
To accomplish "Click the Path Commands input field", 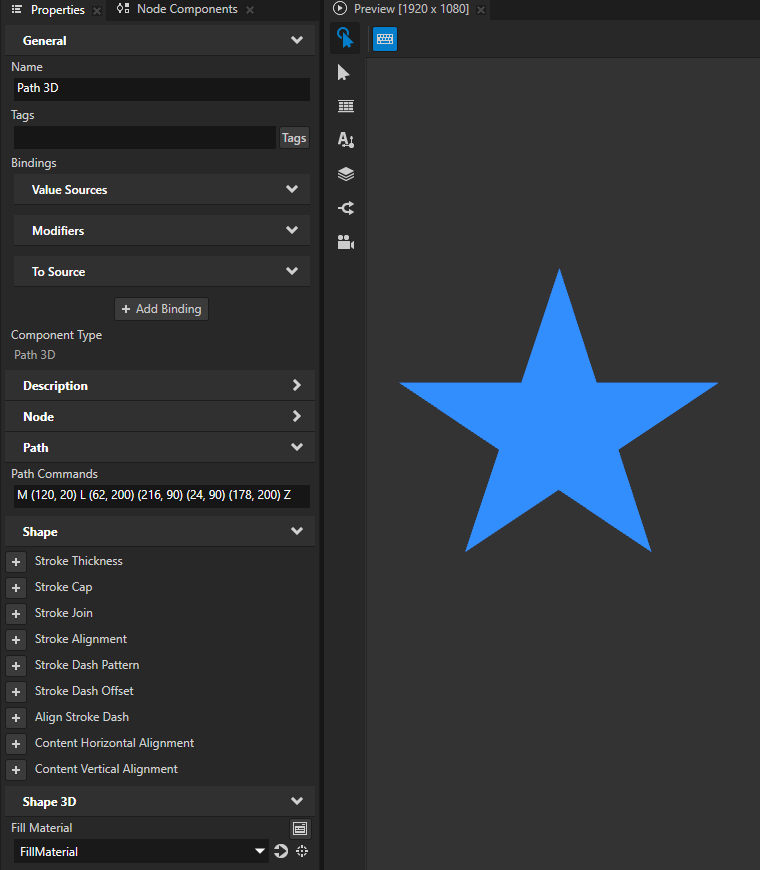I will pyautogui.click(x=161, y=496).
